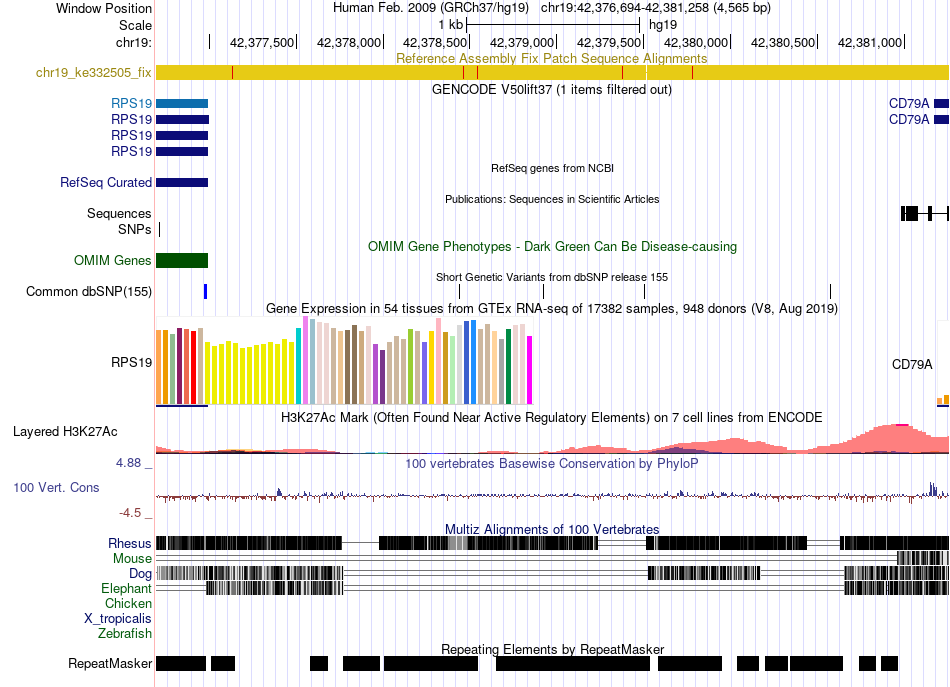Click the Scale track label
The height and width of the screenshot is (687, 950).
pyautogui.click(x=135, y=25)
